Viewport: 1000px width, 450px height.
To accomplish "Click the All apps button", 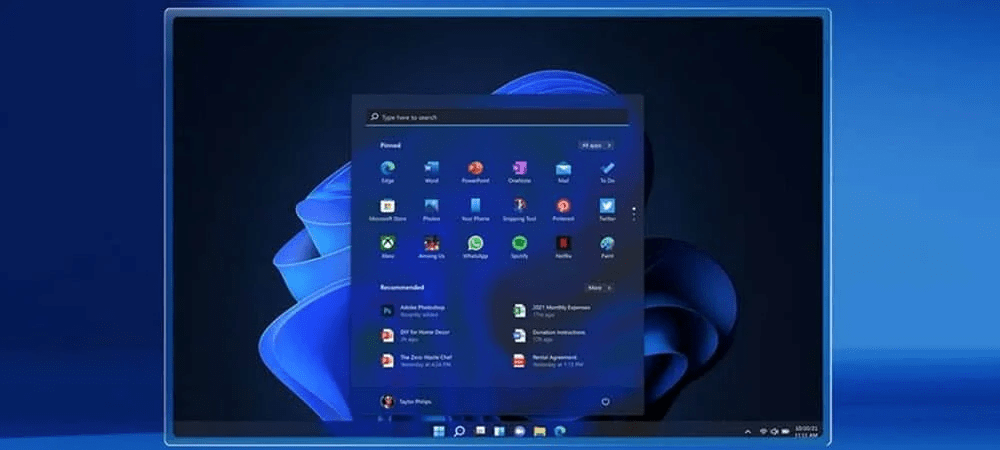I will coord(596,145).
